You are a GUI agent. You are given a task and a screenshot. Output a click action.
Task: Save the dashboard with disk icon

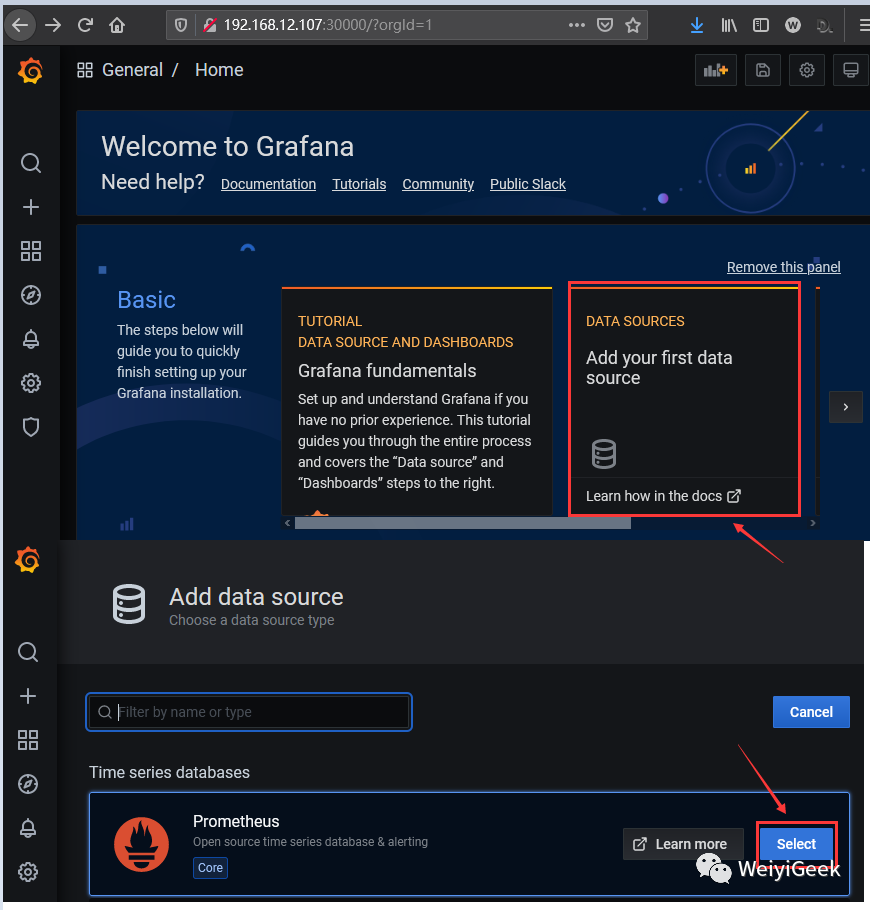(763, 70)
